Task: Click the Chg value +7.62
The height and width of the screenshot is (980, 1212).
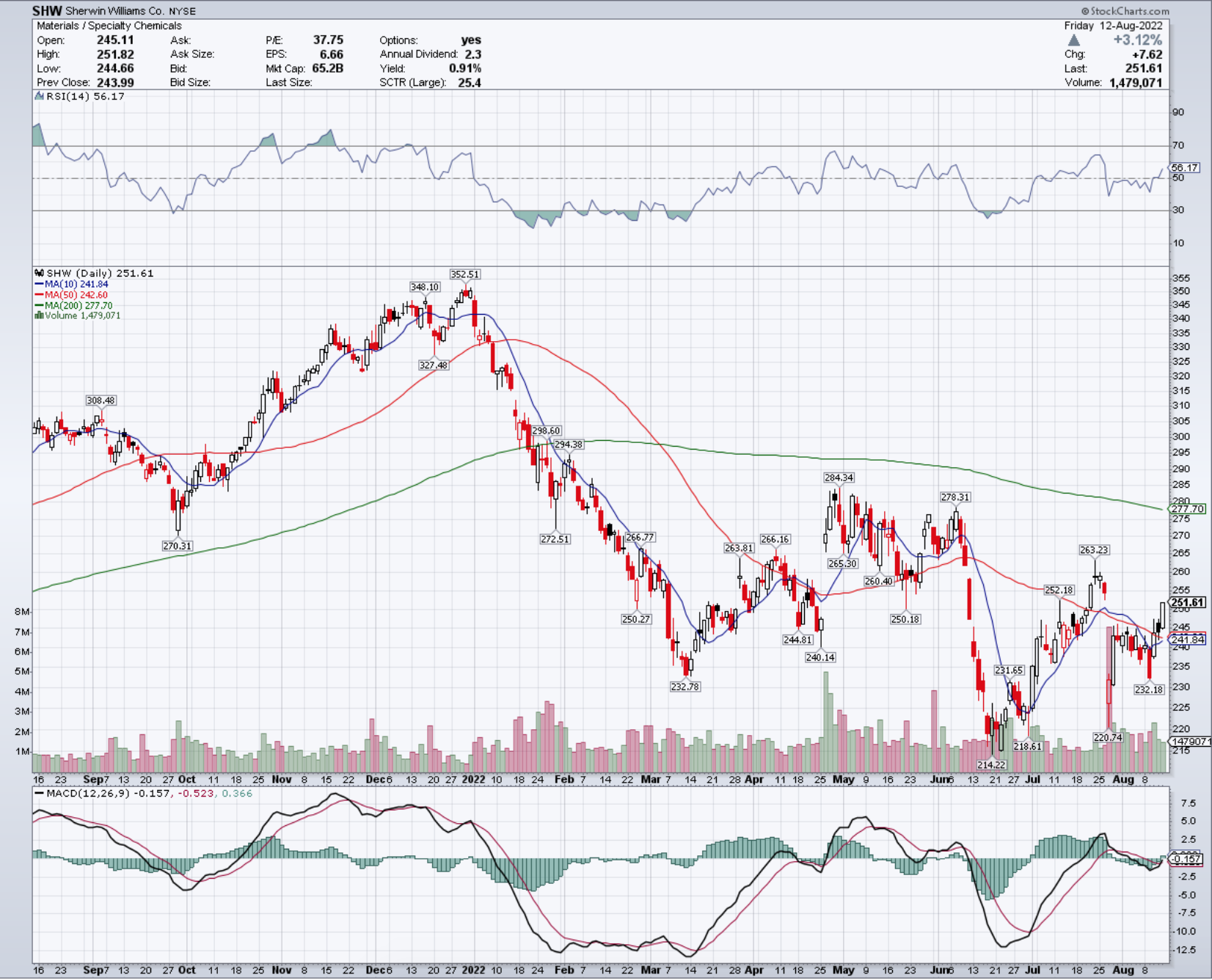Action: click(x=1147, y=54)
